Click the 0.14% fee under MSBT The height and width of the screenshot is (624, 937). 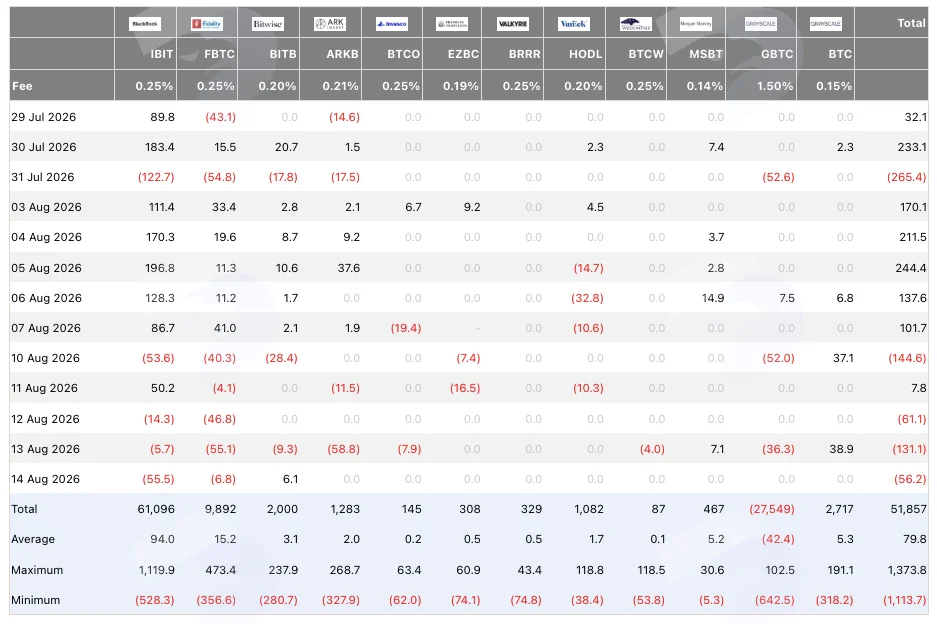click(705, 86)
